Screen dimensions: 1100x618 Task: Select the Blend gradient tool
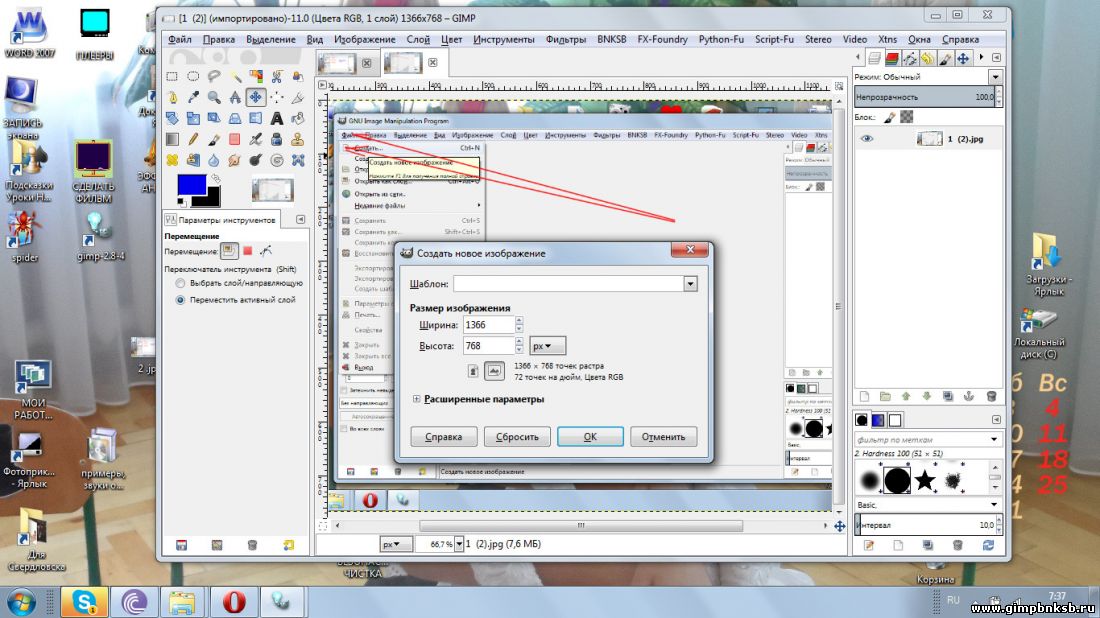[x=172, y=139]
